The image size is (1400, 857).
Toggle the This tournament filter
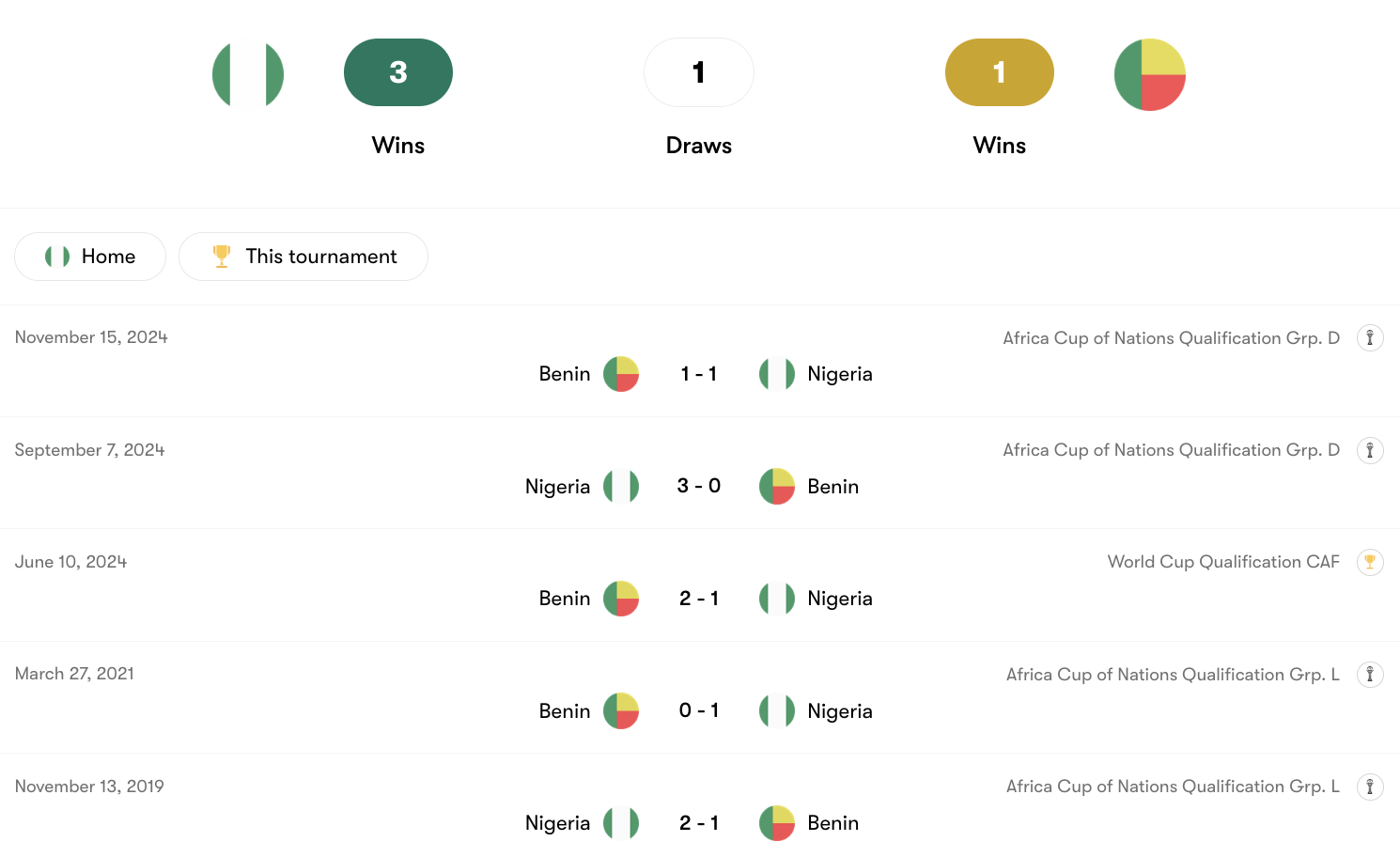[x=303, y=257]
